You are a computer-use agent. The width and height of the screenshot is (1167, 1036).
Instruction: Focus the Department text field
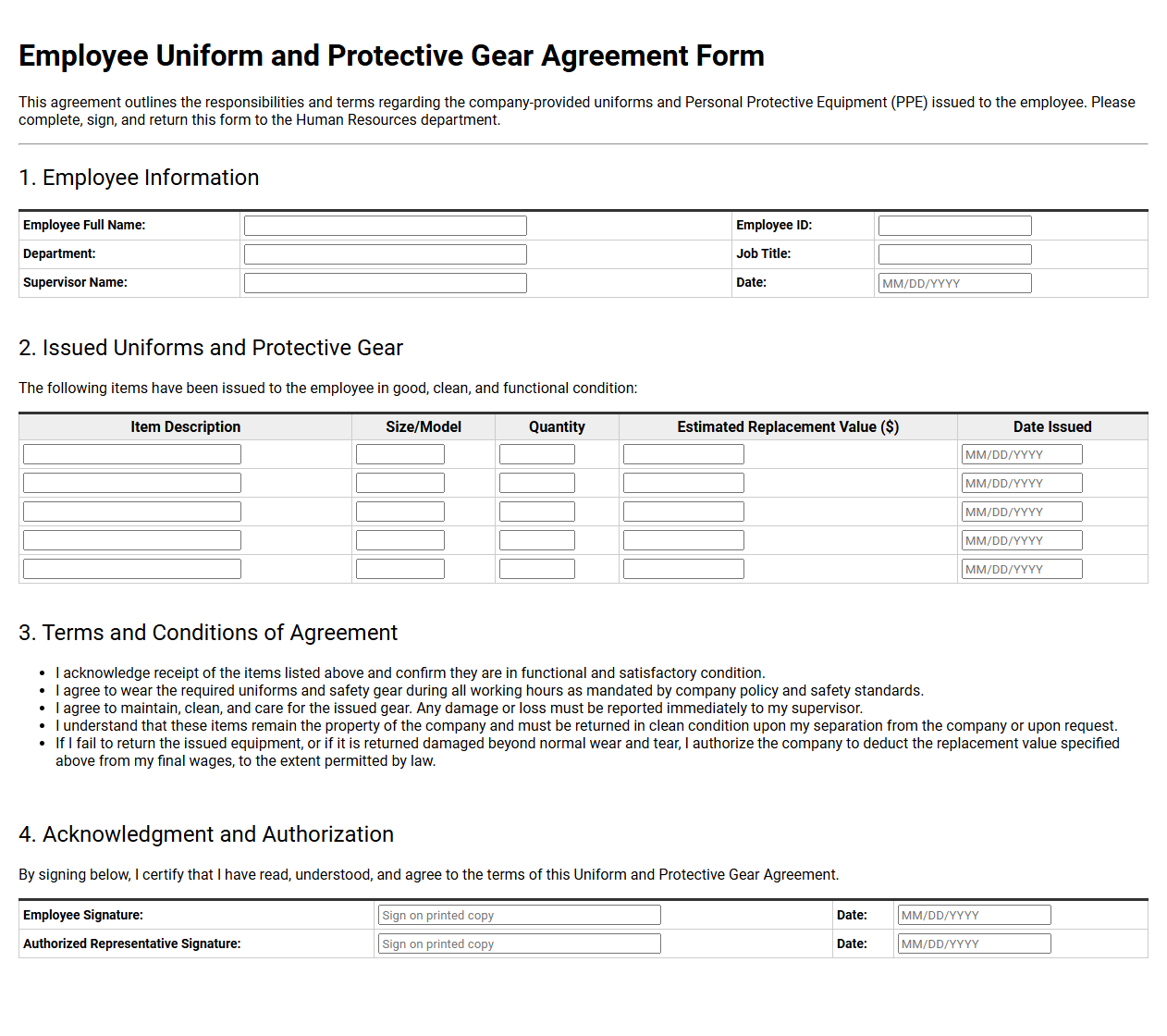(385, 254)
